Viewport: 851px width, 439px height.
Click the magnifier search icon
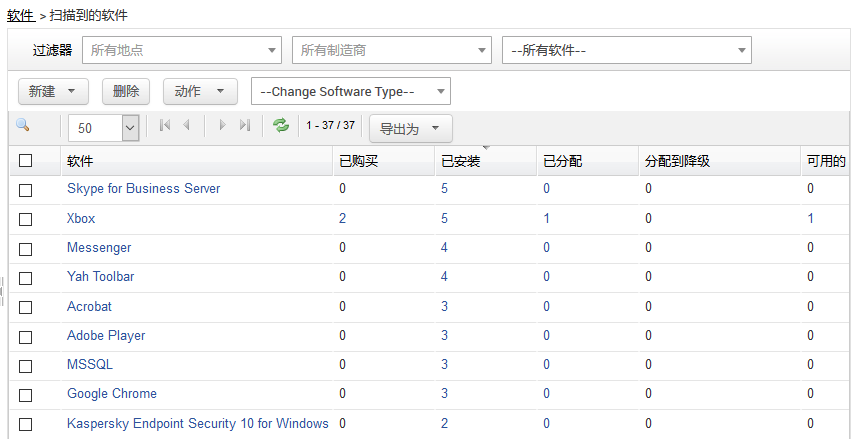[x=23, y=126]
